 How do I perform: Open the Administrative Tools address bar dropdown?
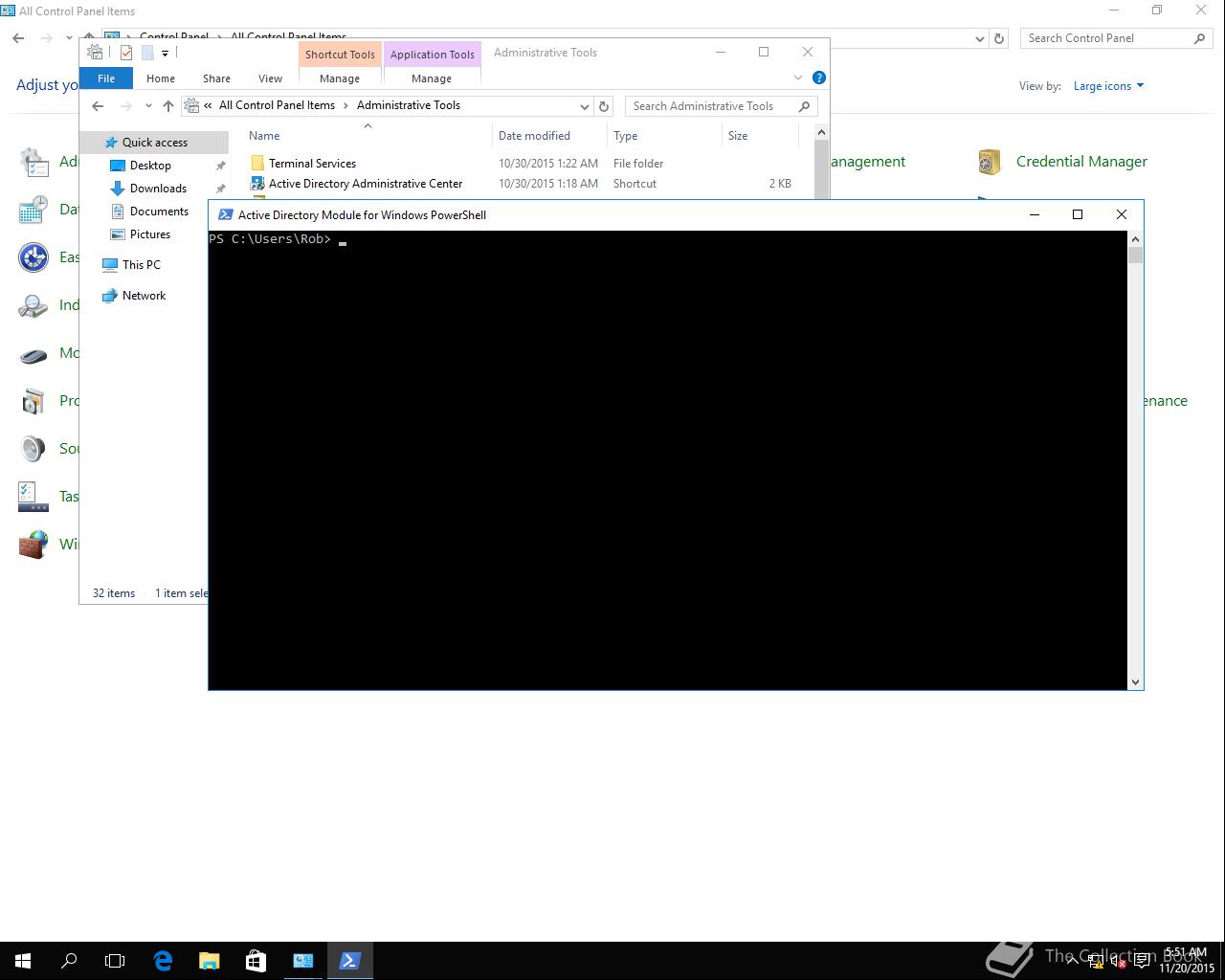tap(584, 106)
